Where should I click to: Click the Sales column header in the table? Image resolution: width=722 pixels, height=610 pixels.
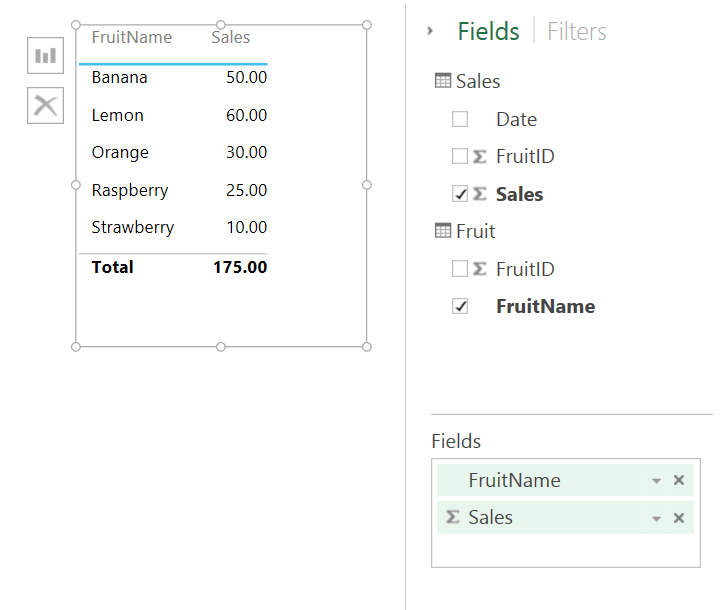(231, 38)
